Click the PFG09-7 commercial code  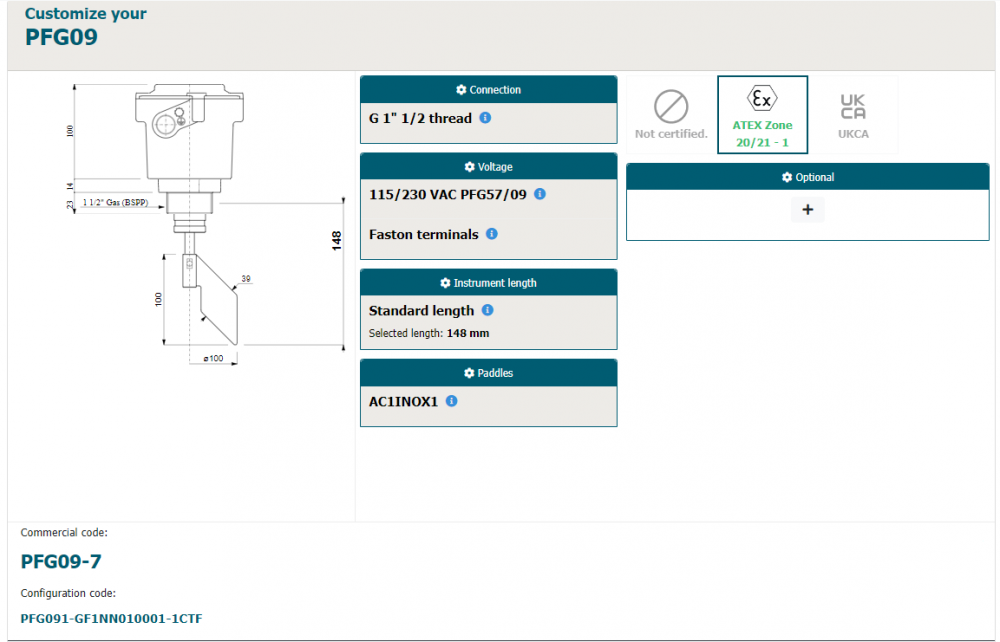[x=61, y=561]
